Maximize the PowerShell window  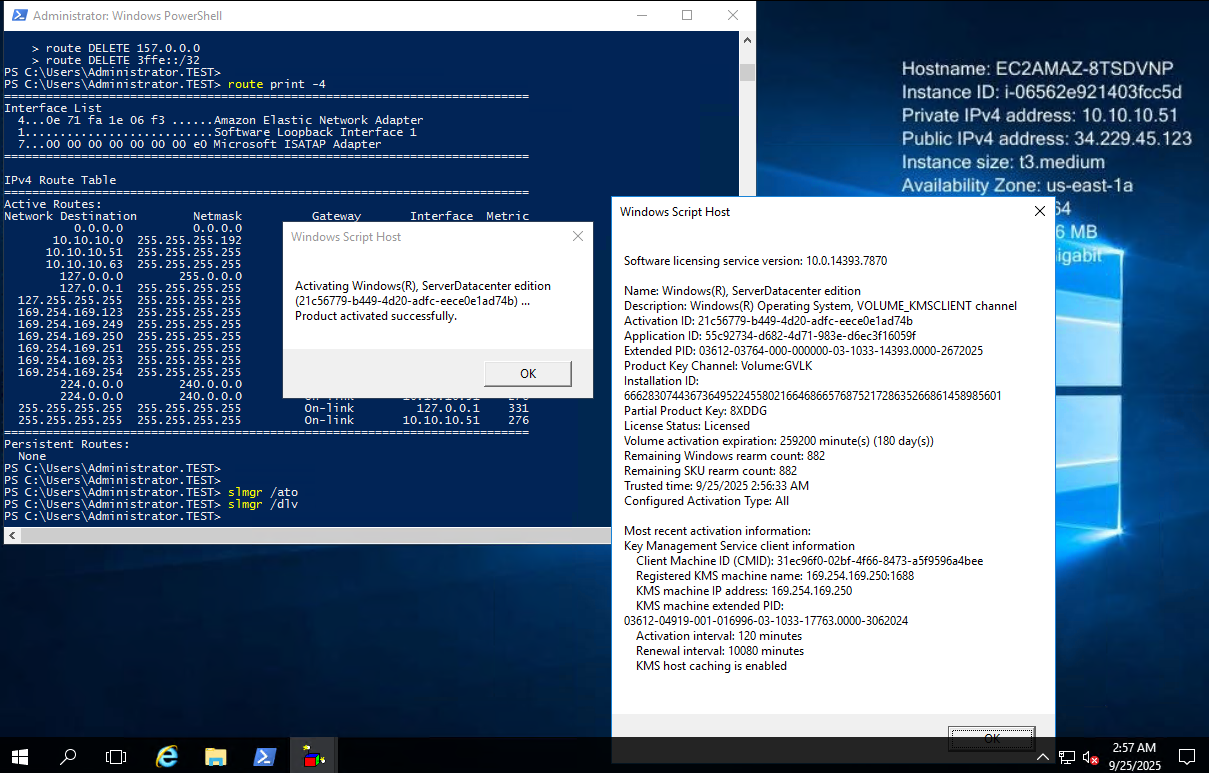click(687, 15)
